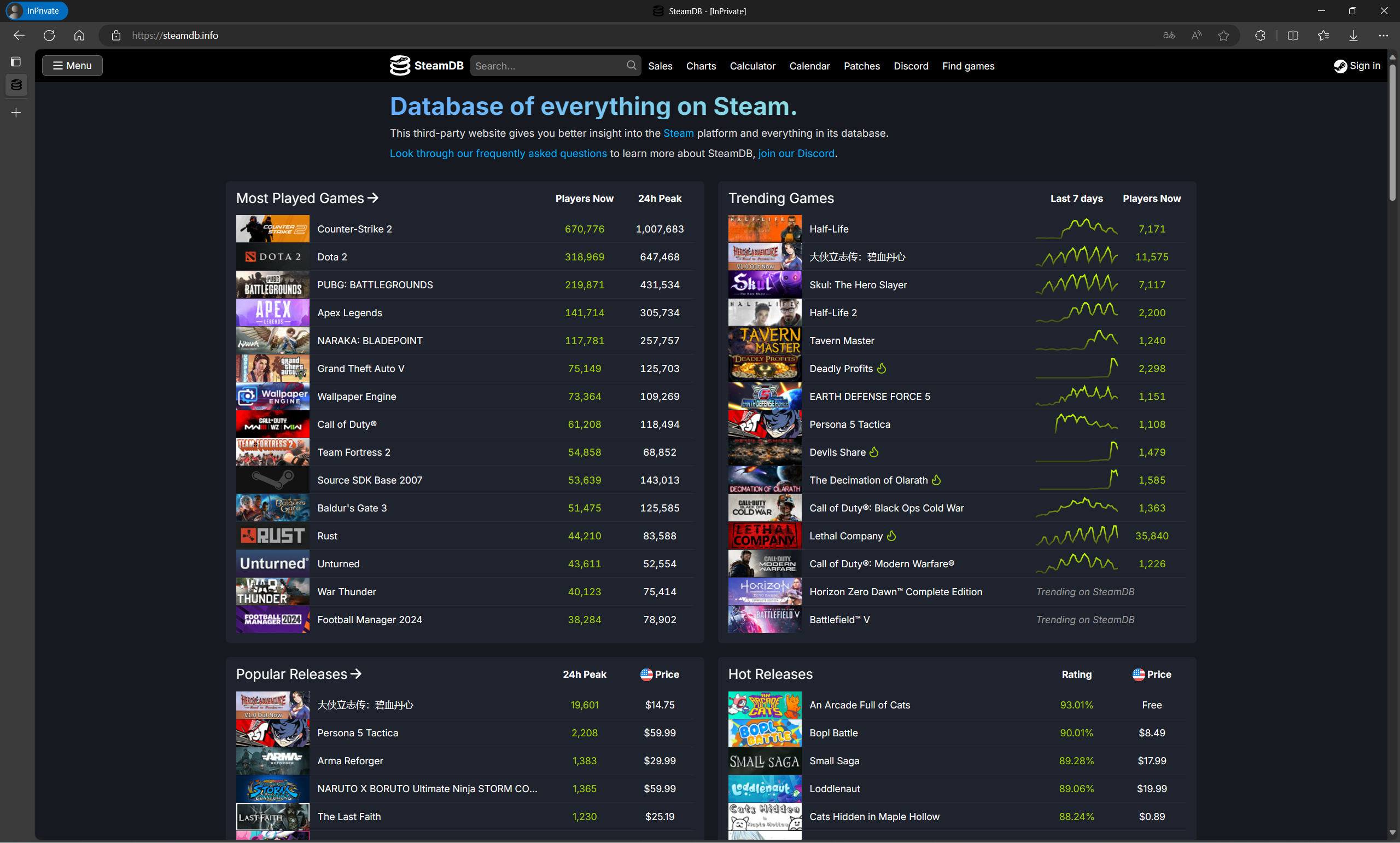The image size is (1400, 843).
Task: Open the tab actions icon in the sidebar
Action: pos(16,61)
